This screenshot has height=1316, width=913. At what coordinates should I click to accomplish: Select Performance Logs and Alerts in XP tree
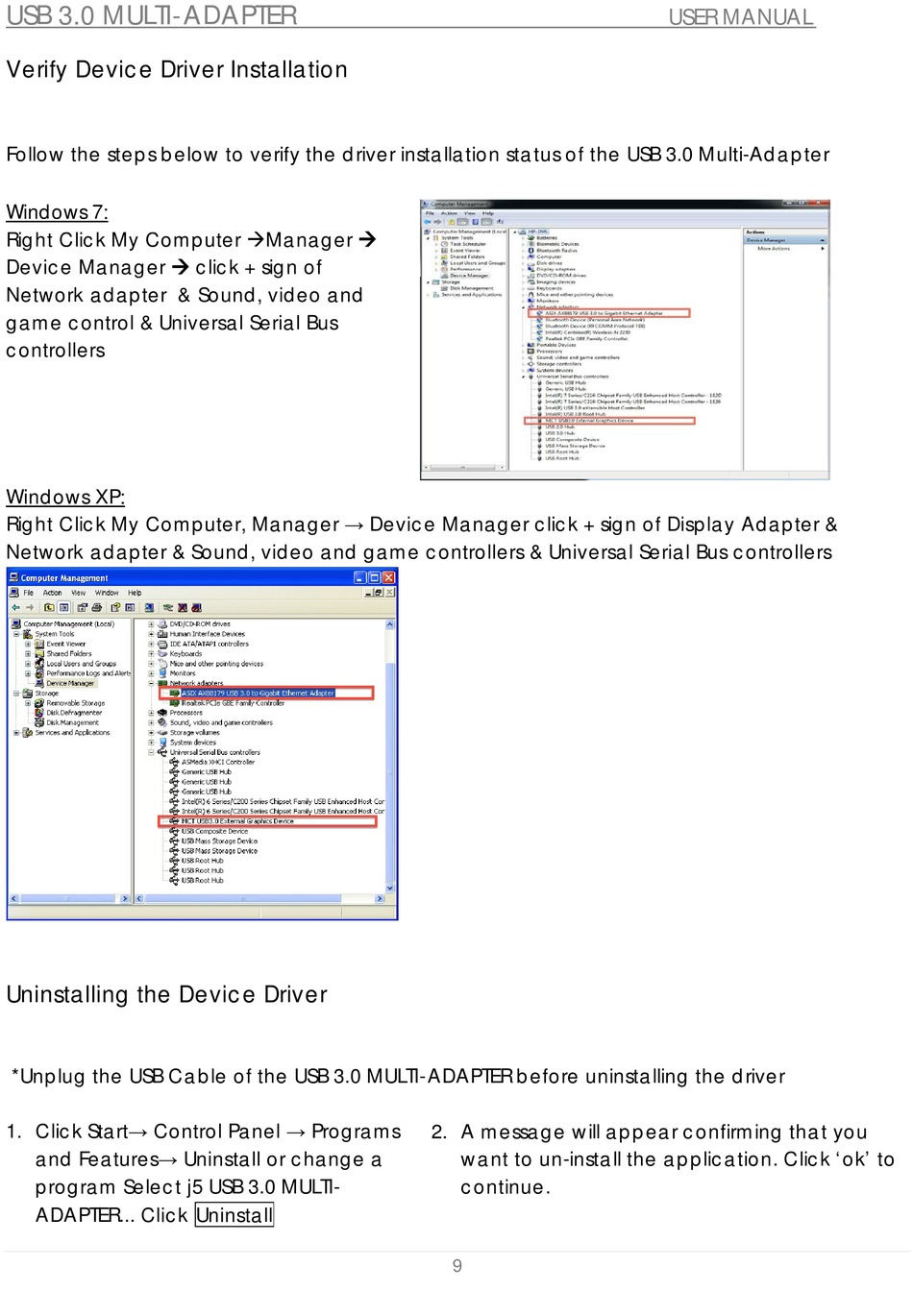pos(88,673)
